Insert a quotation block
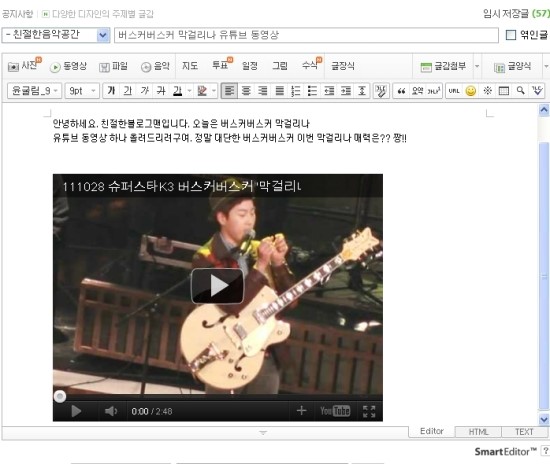The height and width of the screenshot is (464, 550). click(x=401, y=91)
